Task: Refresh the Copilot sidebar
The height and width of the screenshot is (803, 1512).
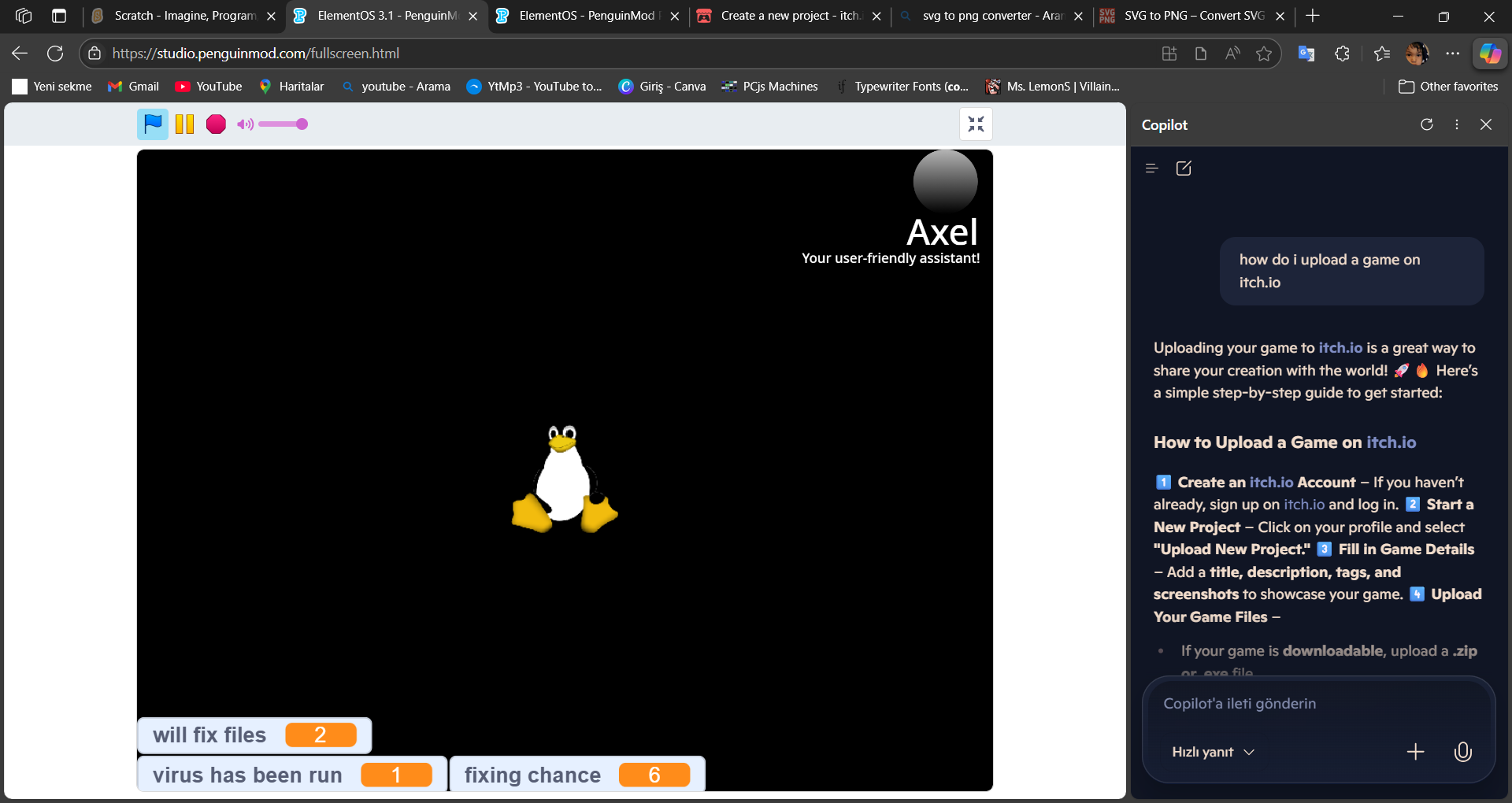Action: tap(1426, 124)
